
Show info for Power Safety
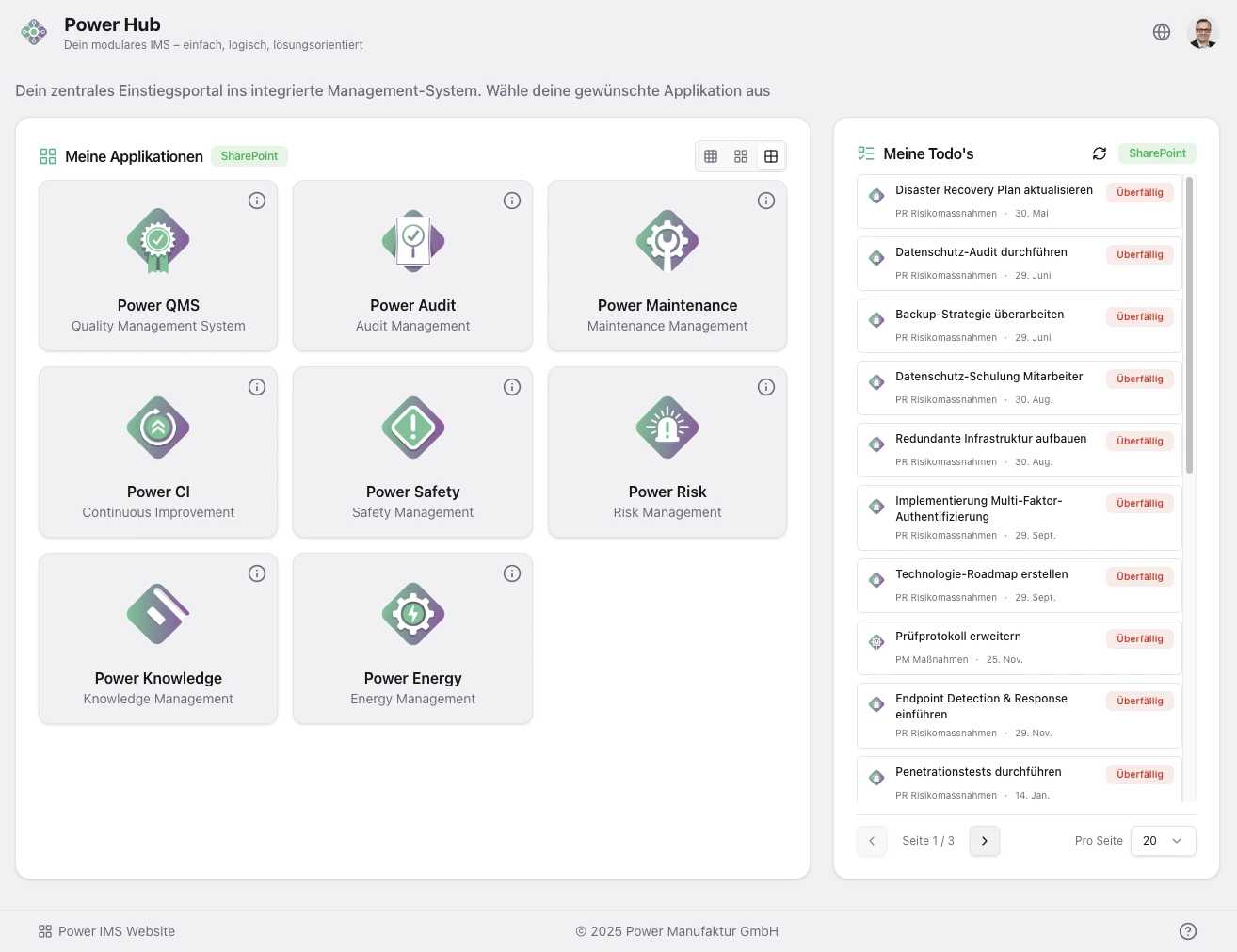point(512,387)
